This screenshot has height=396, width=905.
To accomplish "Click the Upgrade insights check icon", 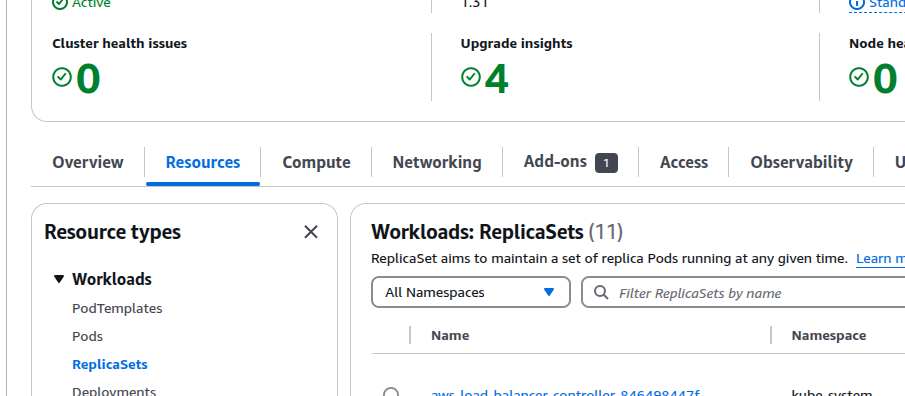I will coord(470,77).
